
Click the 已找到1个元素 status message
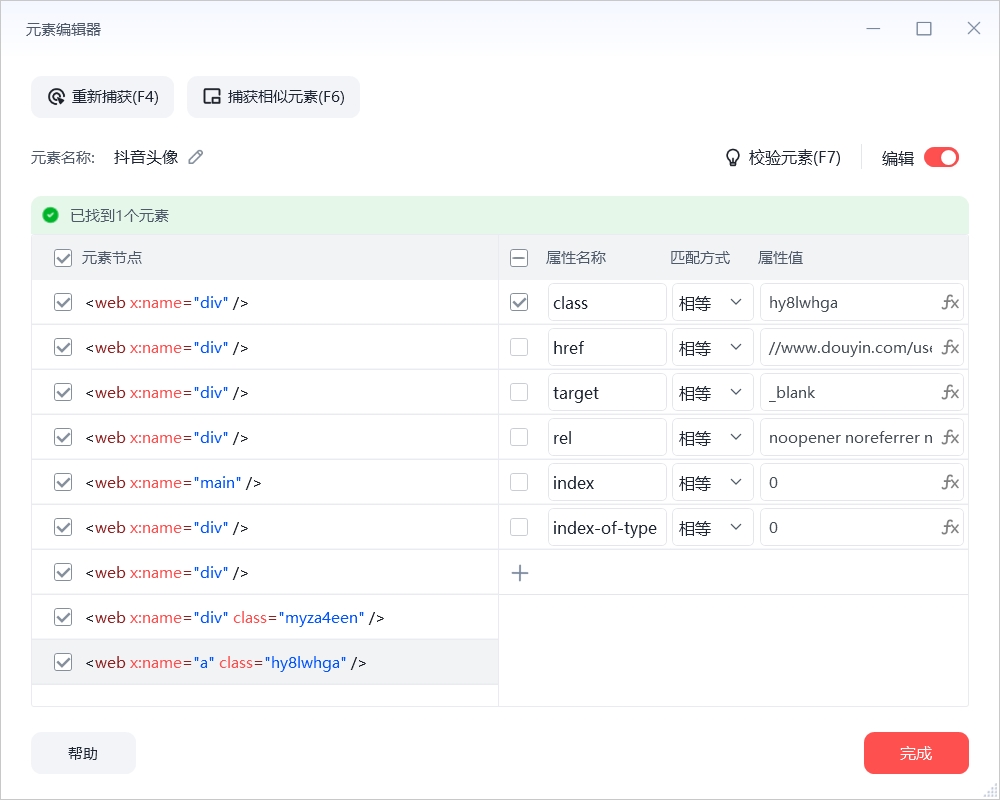pyautogui.click(x=119, y=216)
